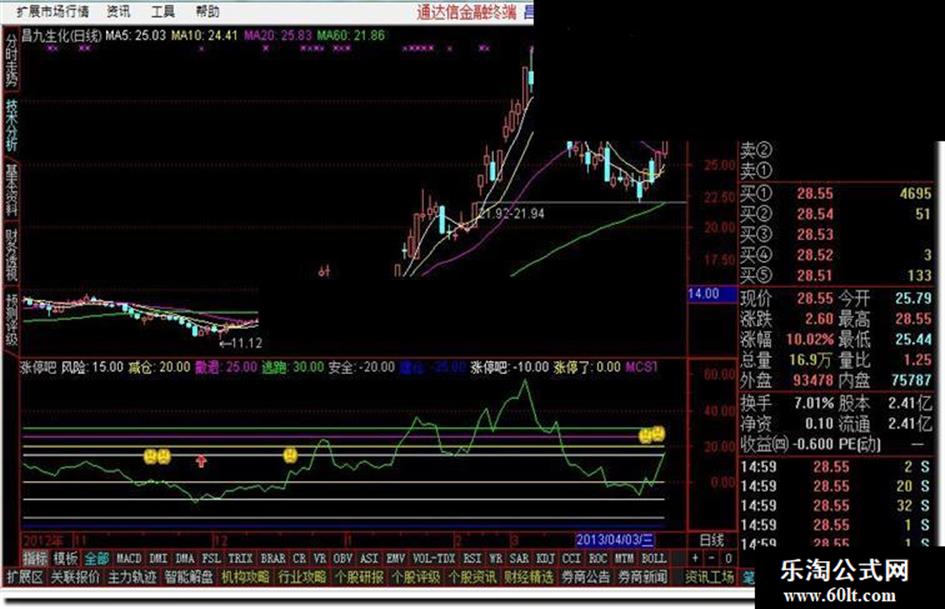
Task: Switch indicator to VR
Action: pos(320,558)
